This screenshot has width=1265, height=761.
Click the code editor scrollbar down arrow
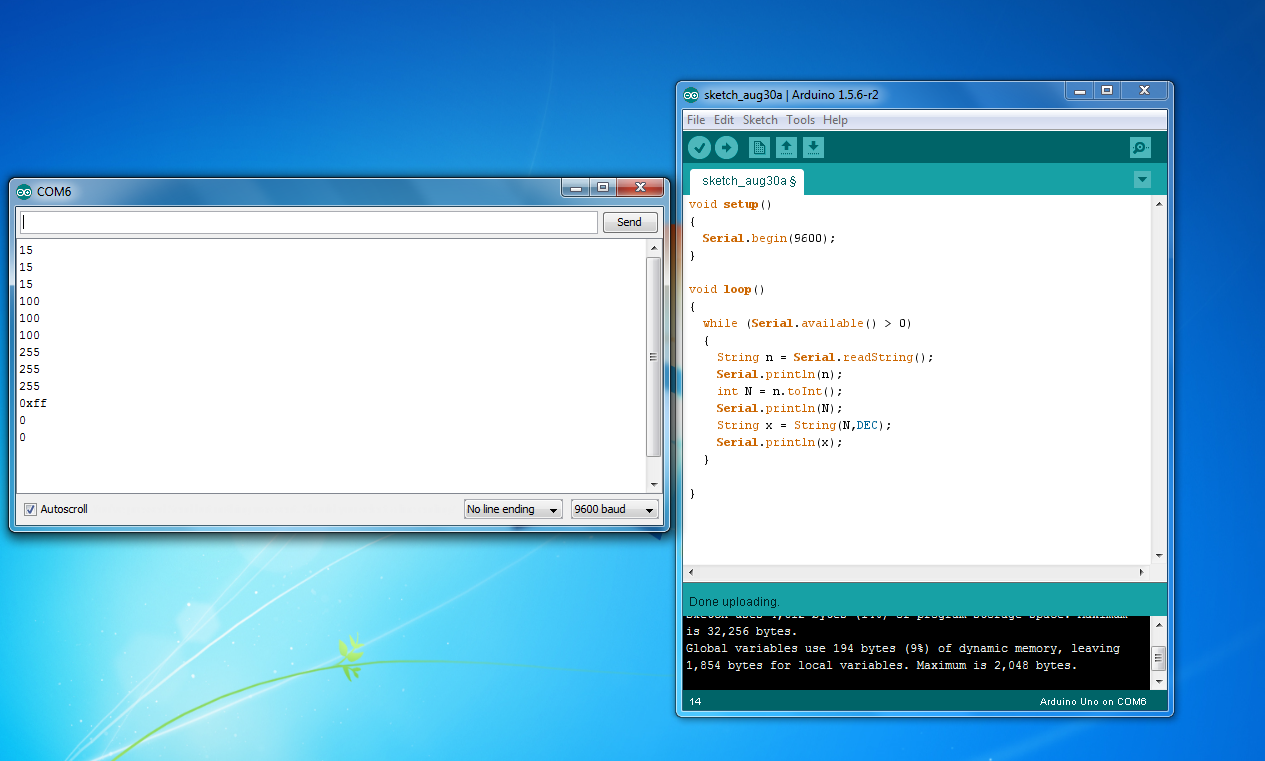click(x=1159, y=555)
